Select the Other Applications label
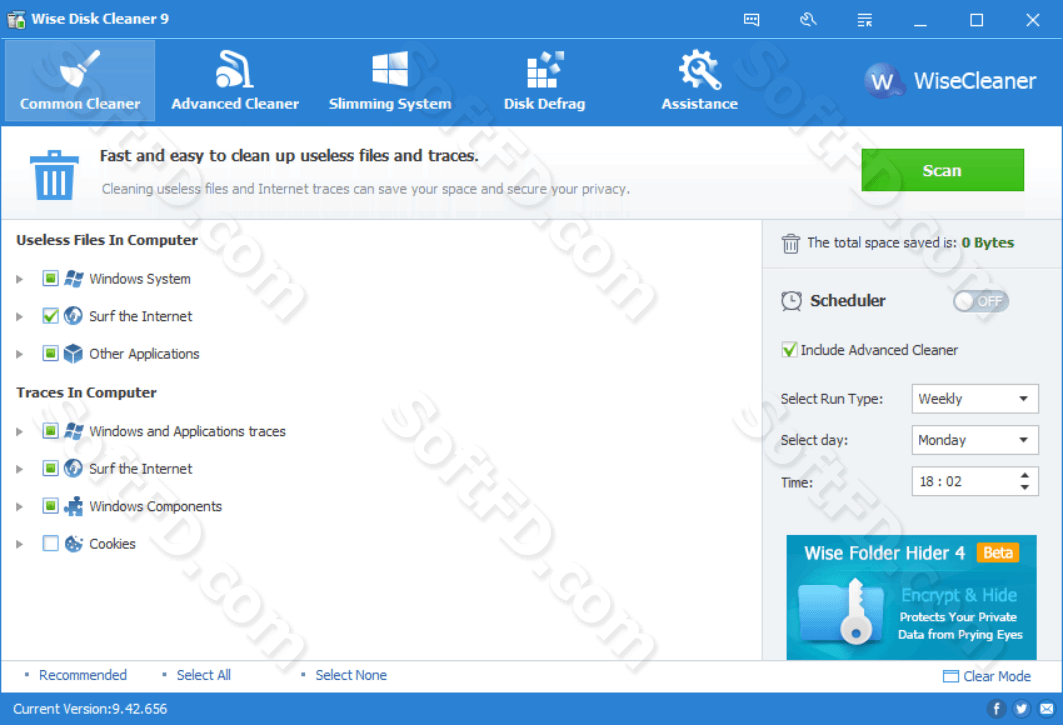This screenshot has width=1063, height=725. pyautogui.click(x=144, y=353)
